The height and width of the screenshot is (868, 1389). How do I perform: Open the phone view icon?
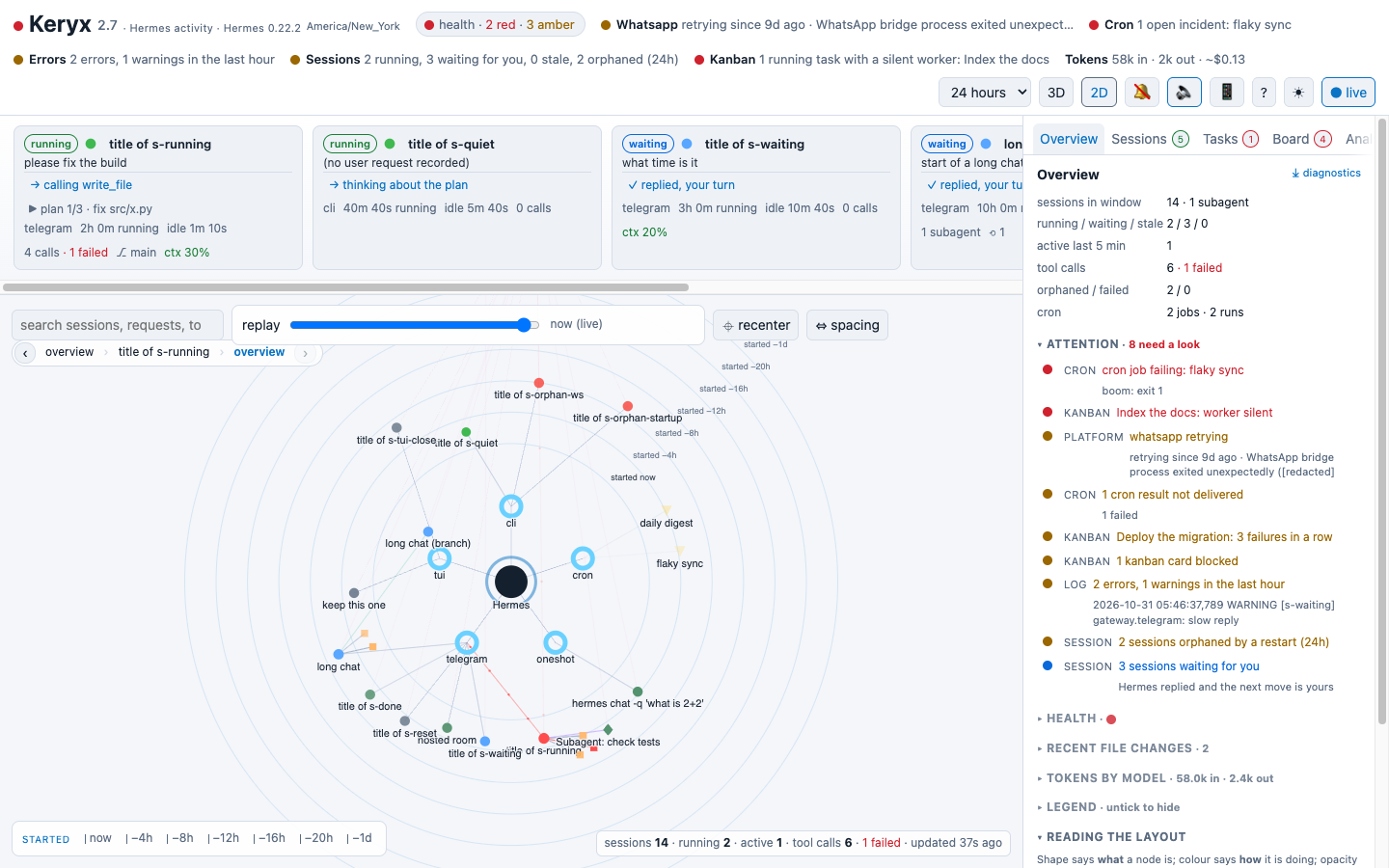pyautogui.click(x=1227, y=93)
